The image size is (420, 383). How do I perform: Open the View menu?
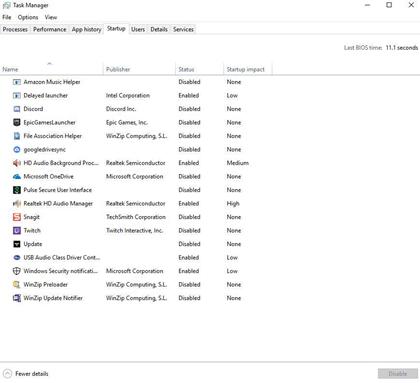[x=51, y=17]
